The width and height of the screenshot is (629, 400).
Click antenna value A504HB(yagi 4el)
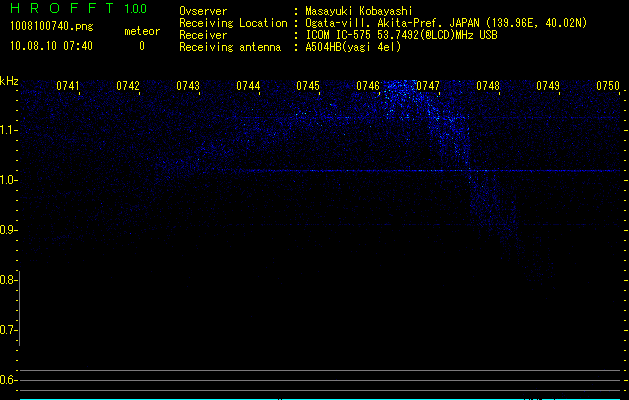tap(353, 47)
